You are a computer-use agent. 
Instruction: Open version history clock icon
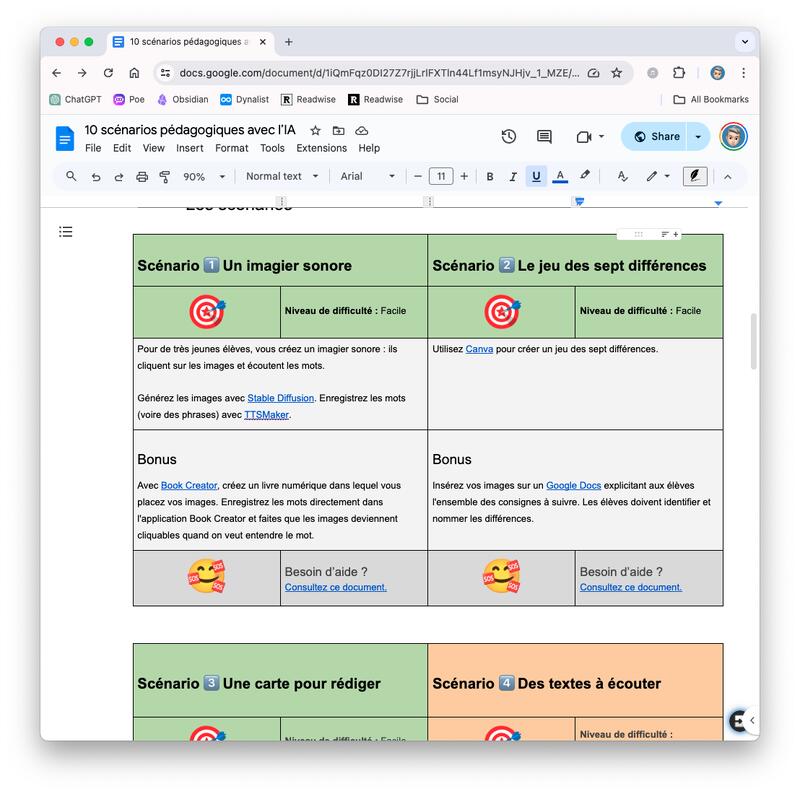coord(509,136)
